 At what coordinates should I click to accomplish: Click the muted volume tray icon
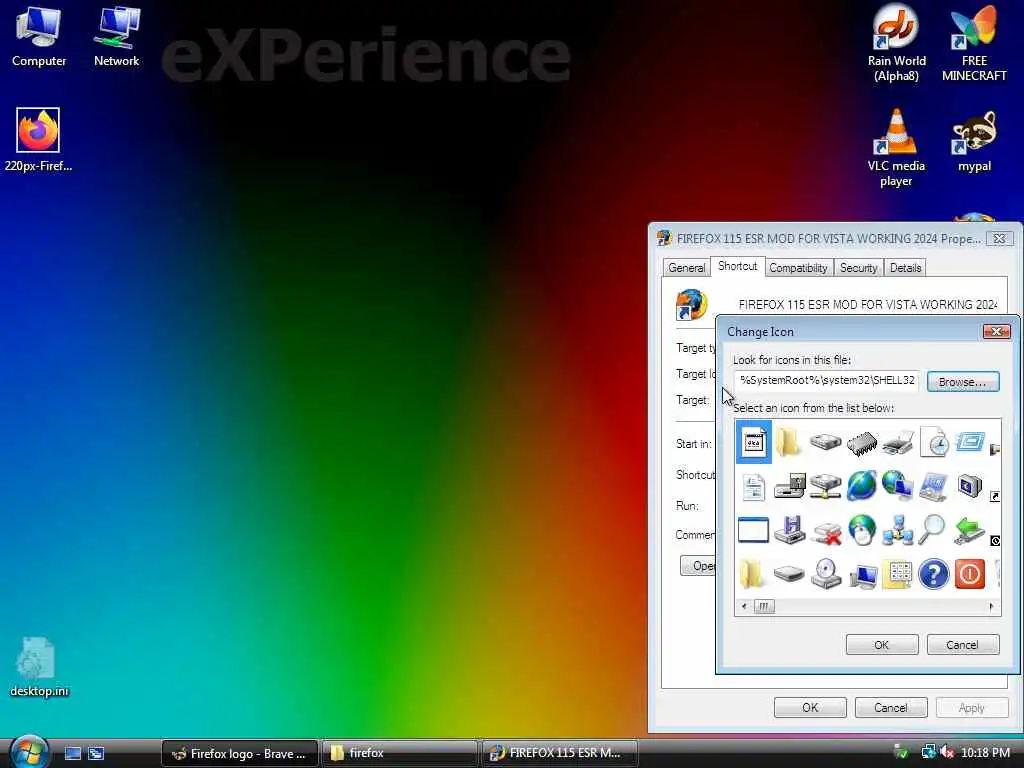[x=947, y=752]
